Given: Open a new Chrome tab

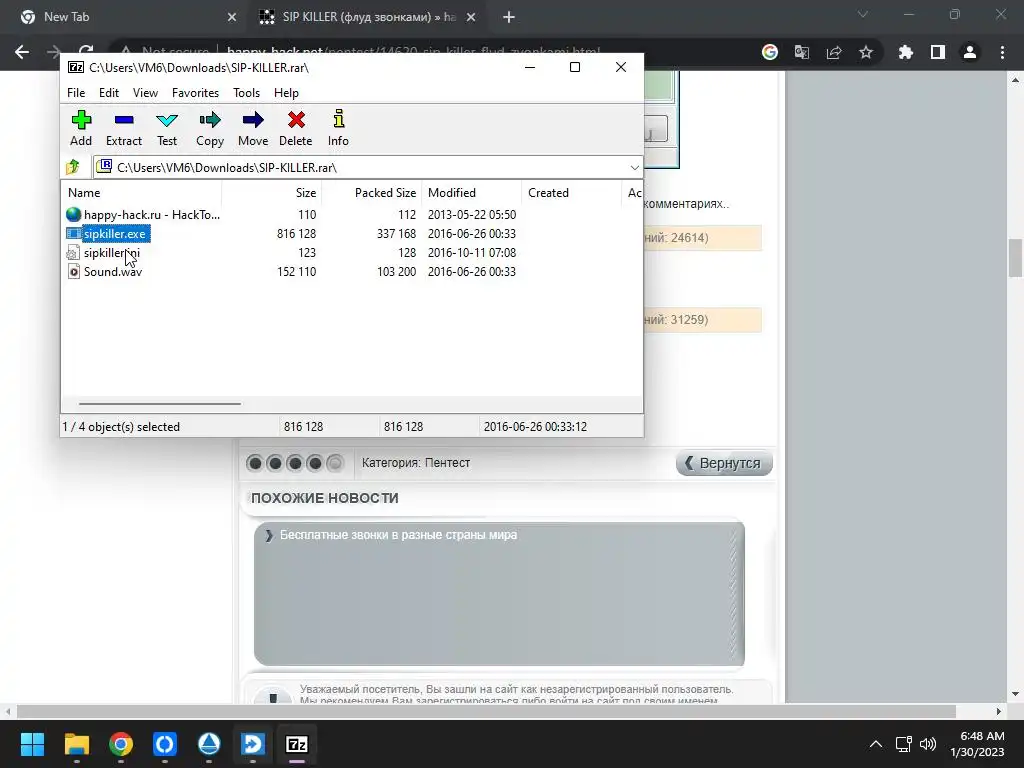Looking at the screenshot, I should pos(509,18).
